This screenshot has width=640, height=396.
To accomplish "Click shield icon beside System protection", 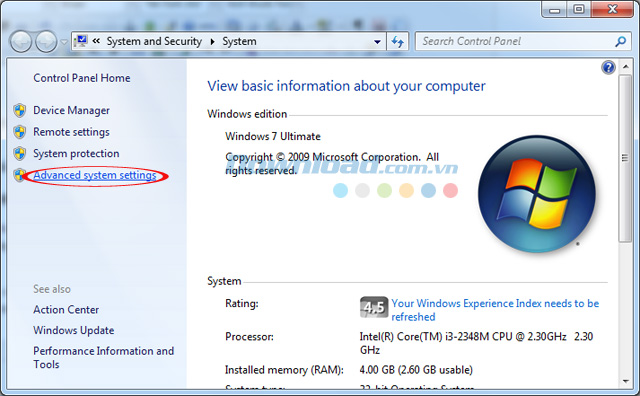I will (x=20, y=154).
